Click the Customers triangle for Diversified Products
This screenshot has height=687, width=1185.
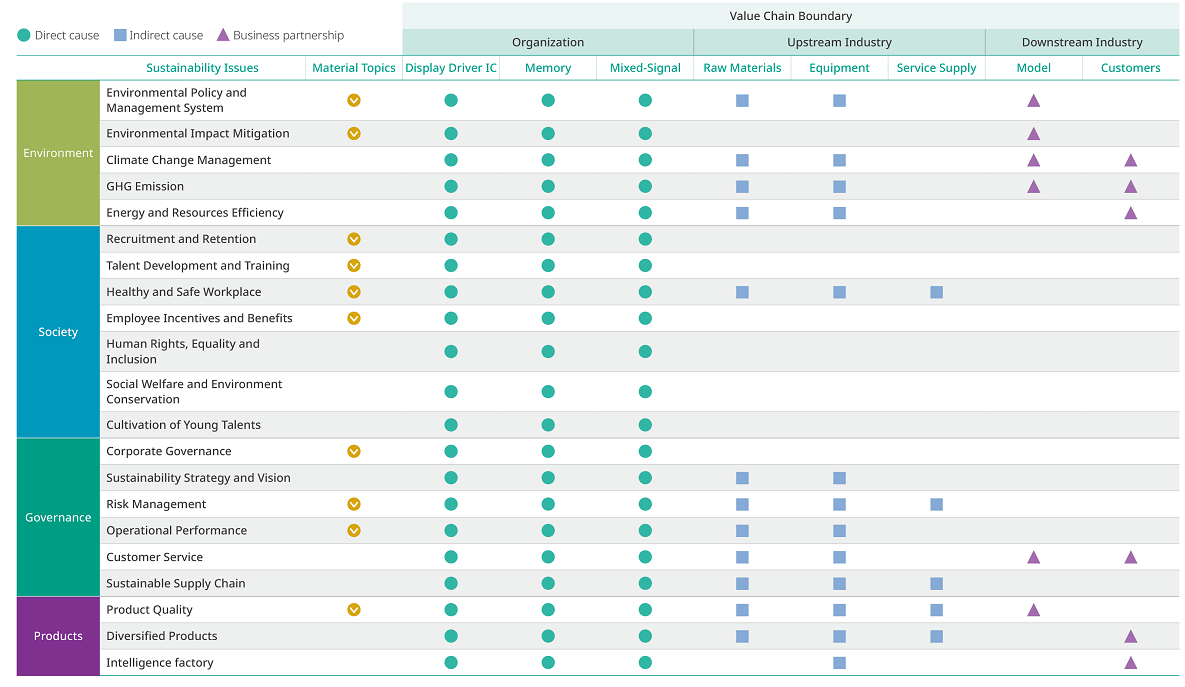[1131, 636]
